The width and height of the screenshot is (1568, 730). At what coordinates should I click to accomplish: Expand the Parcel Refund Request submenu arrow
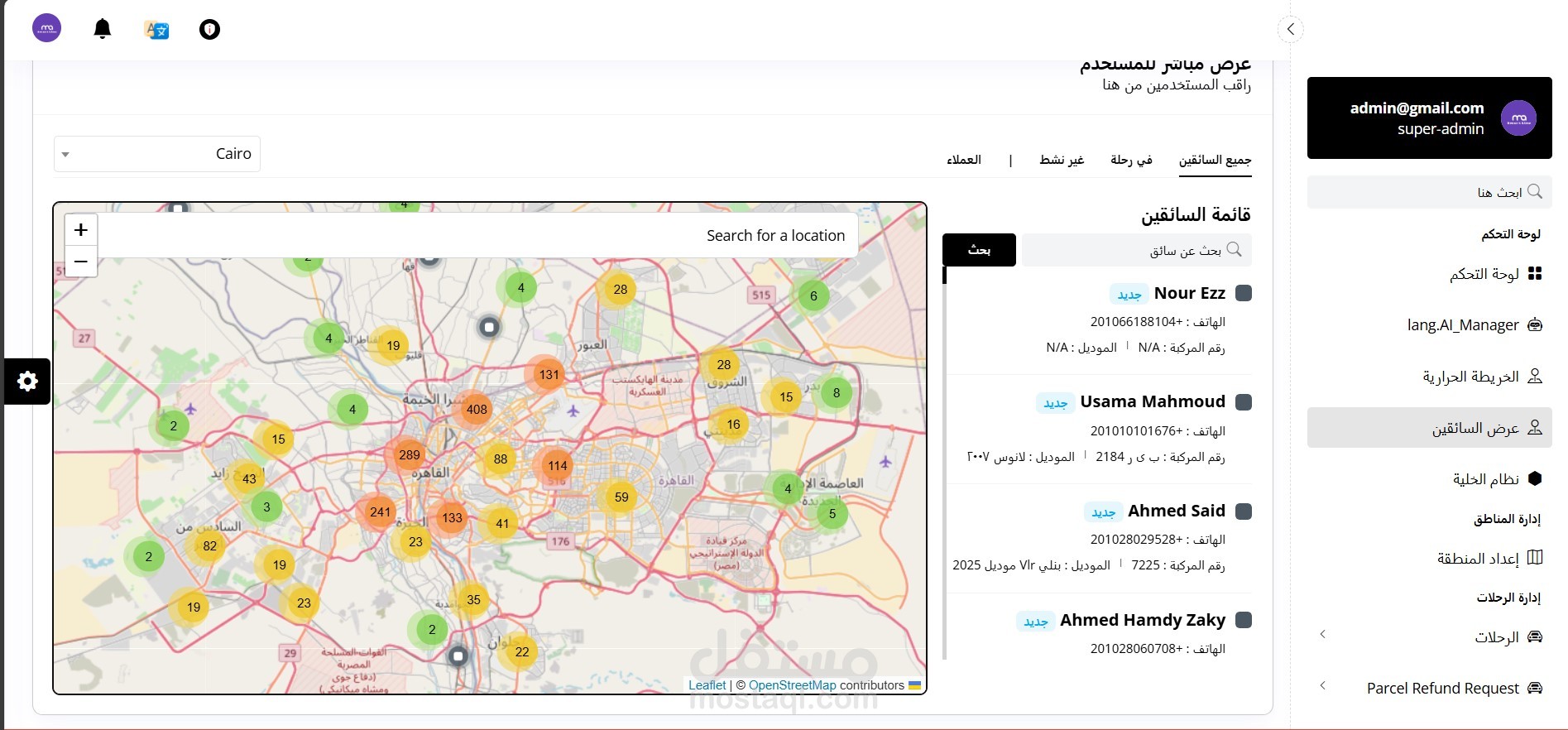[x=1322, y=685]
